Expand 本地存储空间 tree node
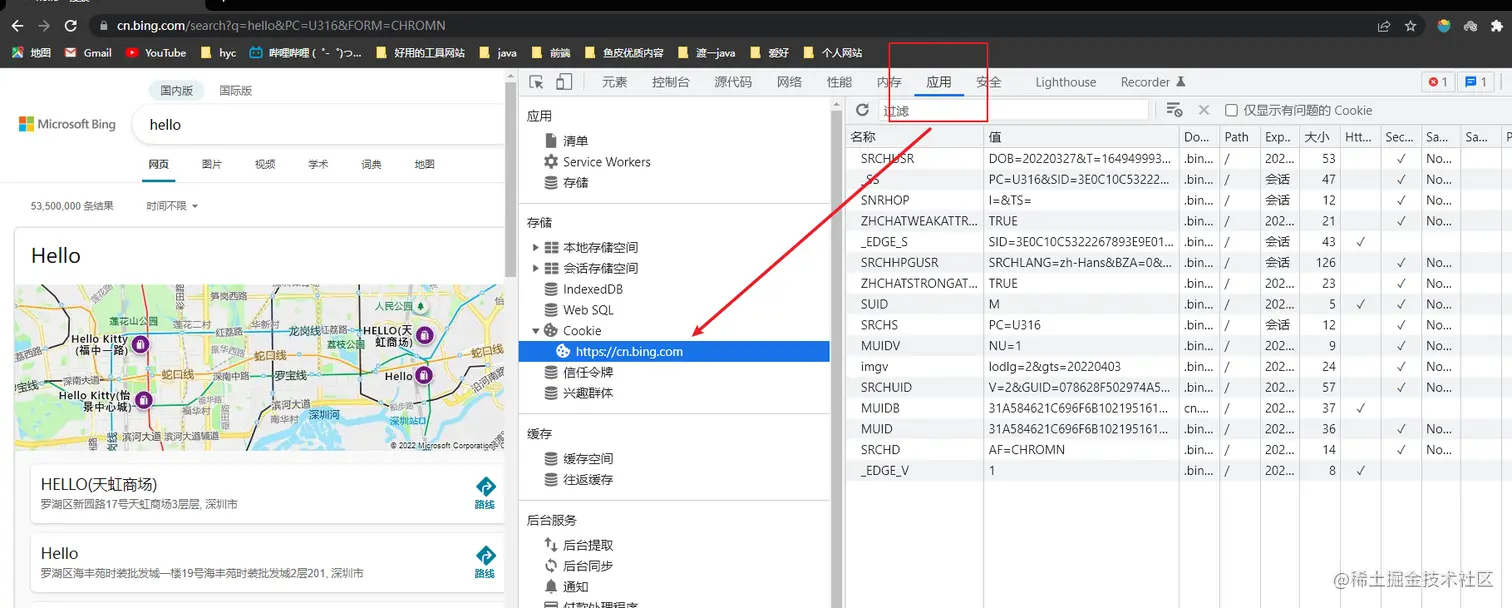Viewport: 1512px width, 608px height. tap(536, 247)
